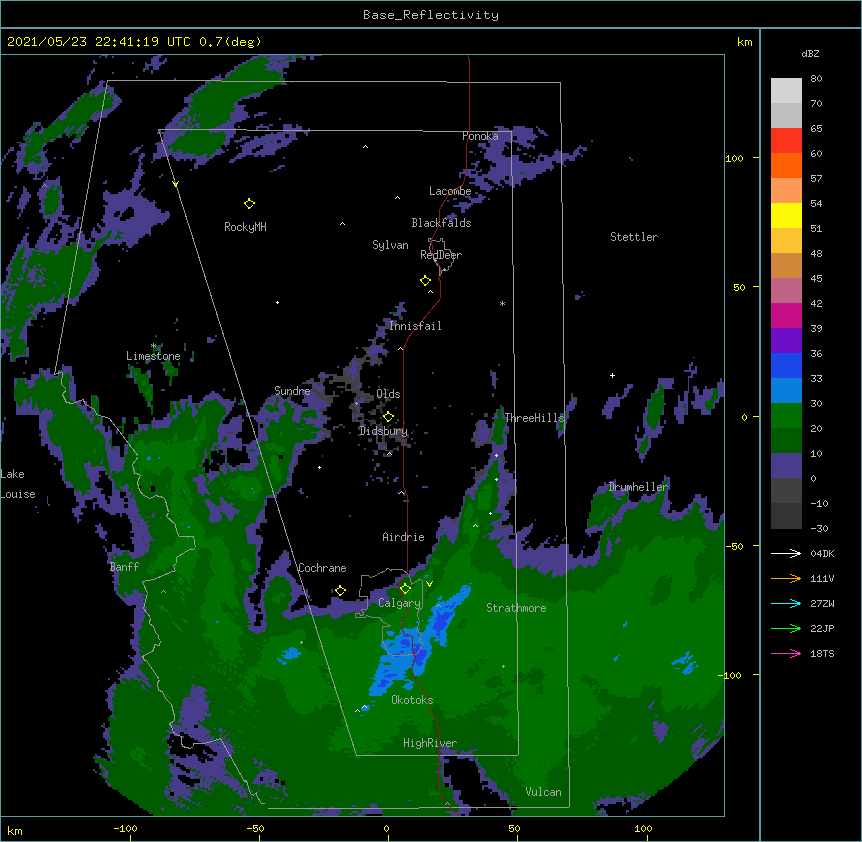Pick the bright orange 57-60 dBZ swatch
862x842 pixels.
(x=786, y=165)
